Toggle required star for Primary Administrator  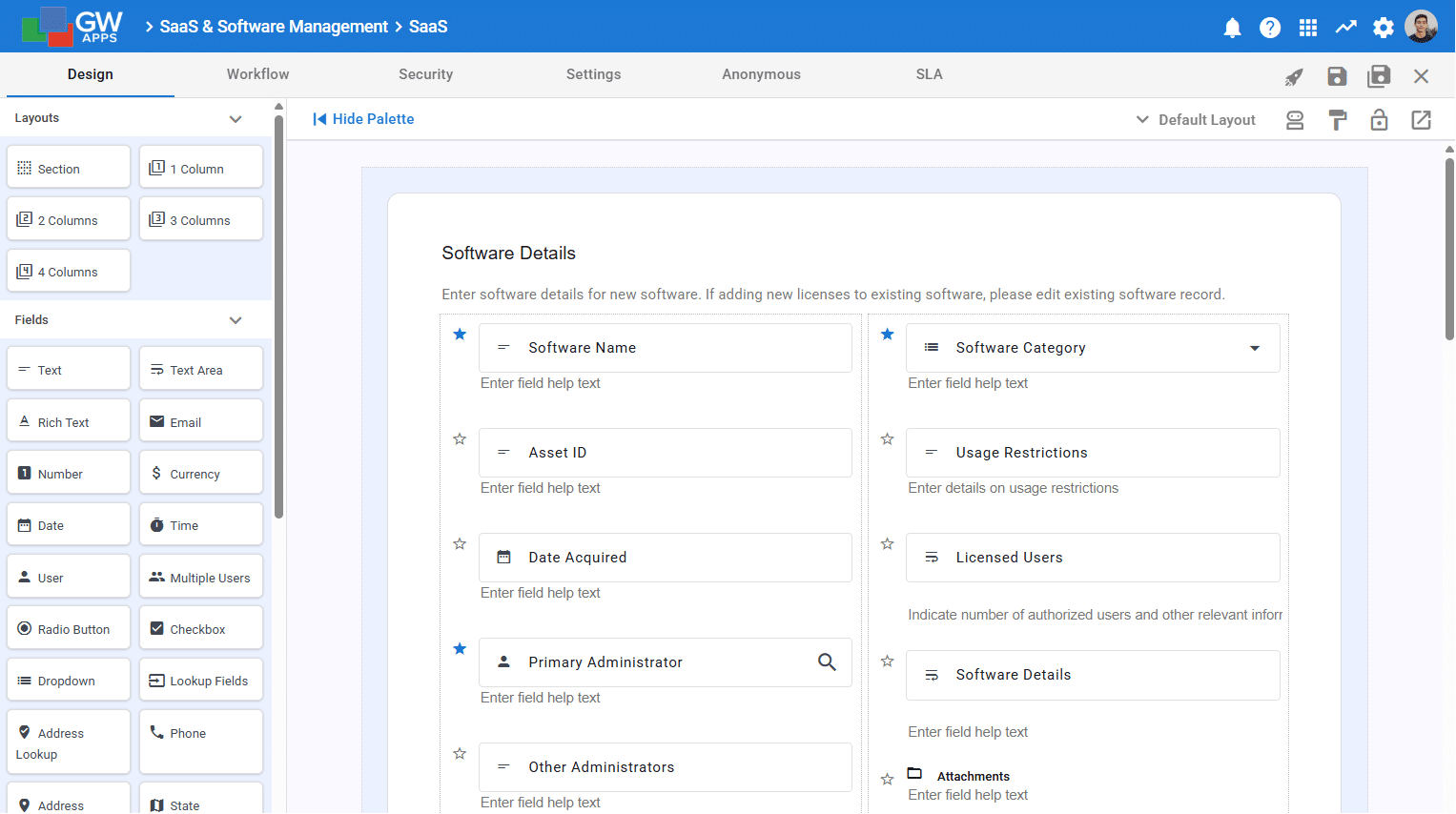coord(460,648)
